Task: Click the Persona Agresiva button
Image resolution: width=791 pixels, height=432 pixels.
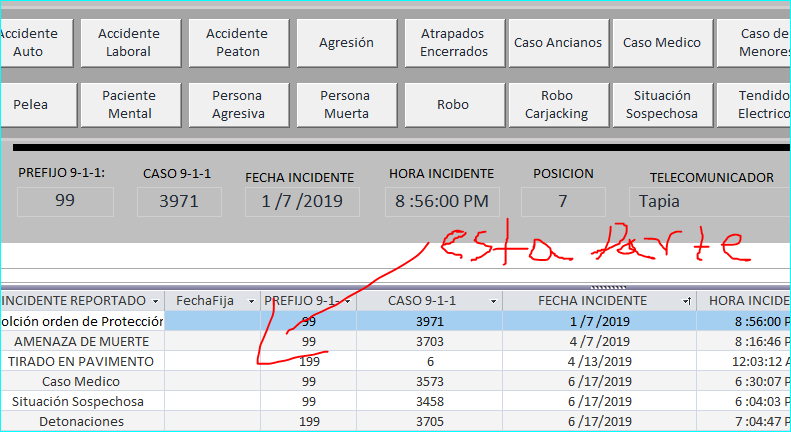Action: pos(237,104)
